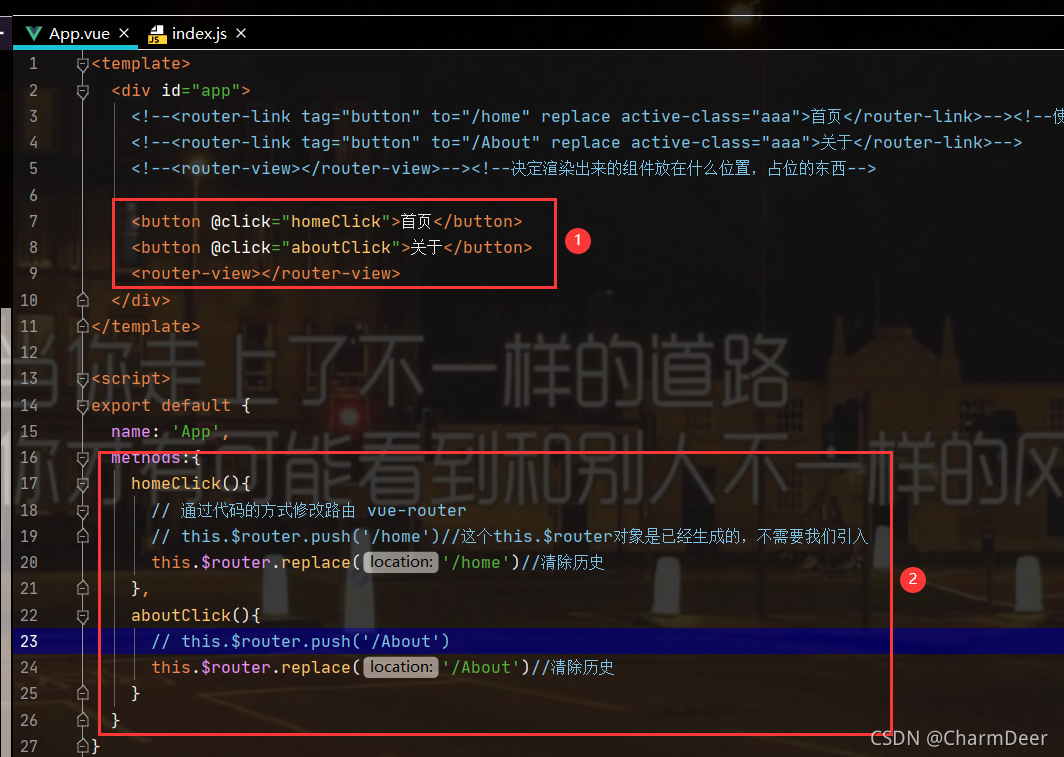Screen dimensions: 1064x757
Task: Click the JS file icon on index.js tab
Action: pos(157,34)
